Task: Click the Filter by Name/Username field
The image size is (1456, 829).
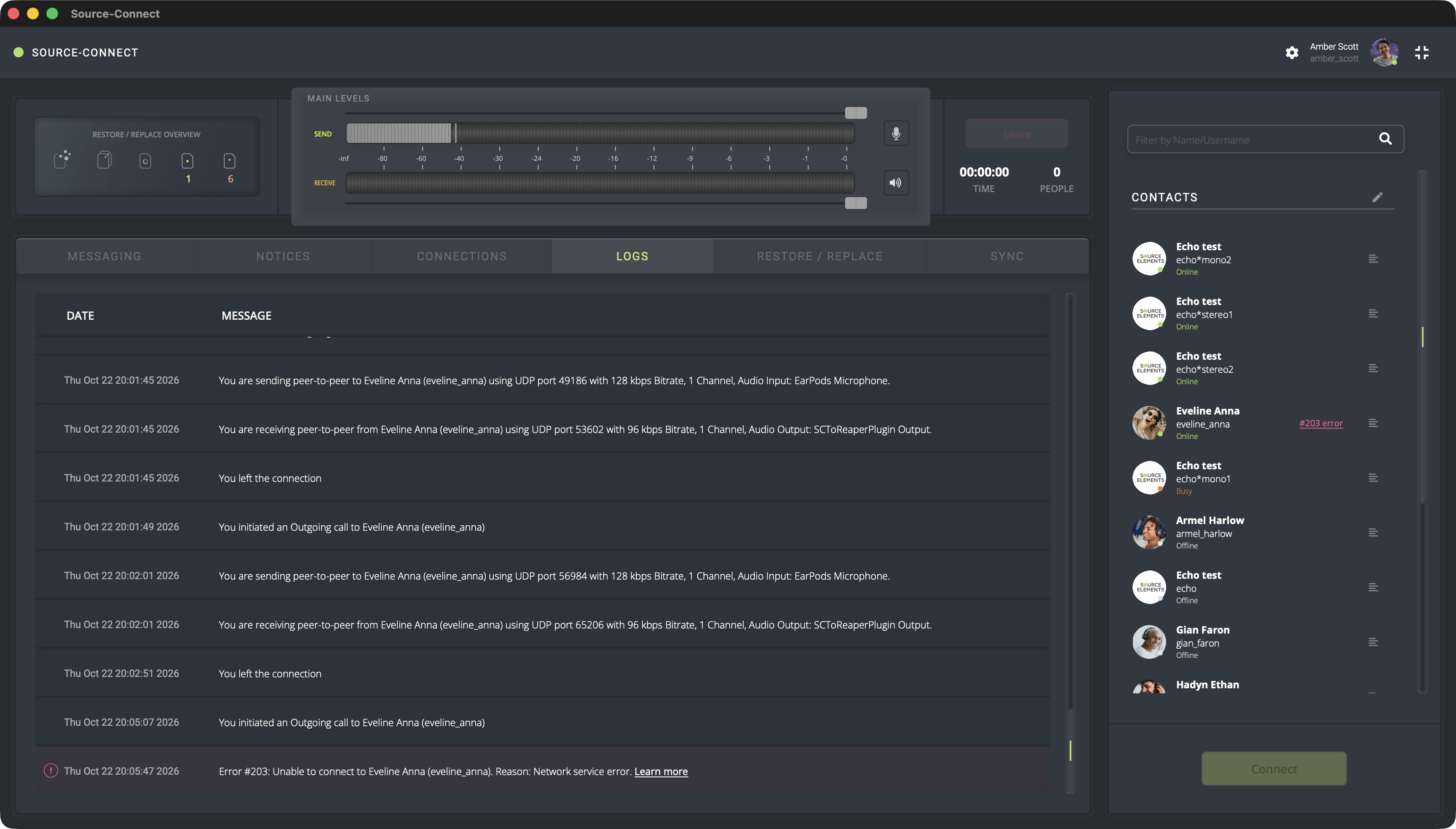Action: [x=1265, y=139]
